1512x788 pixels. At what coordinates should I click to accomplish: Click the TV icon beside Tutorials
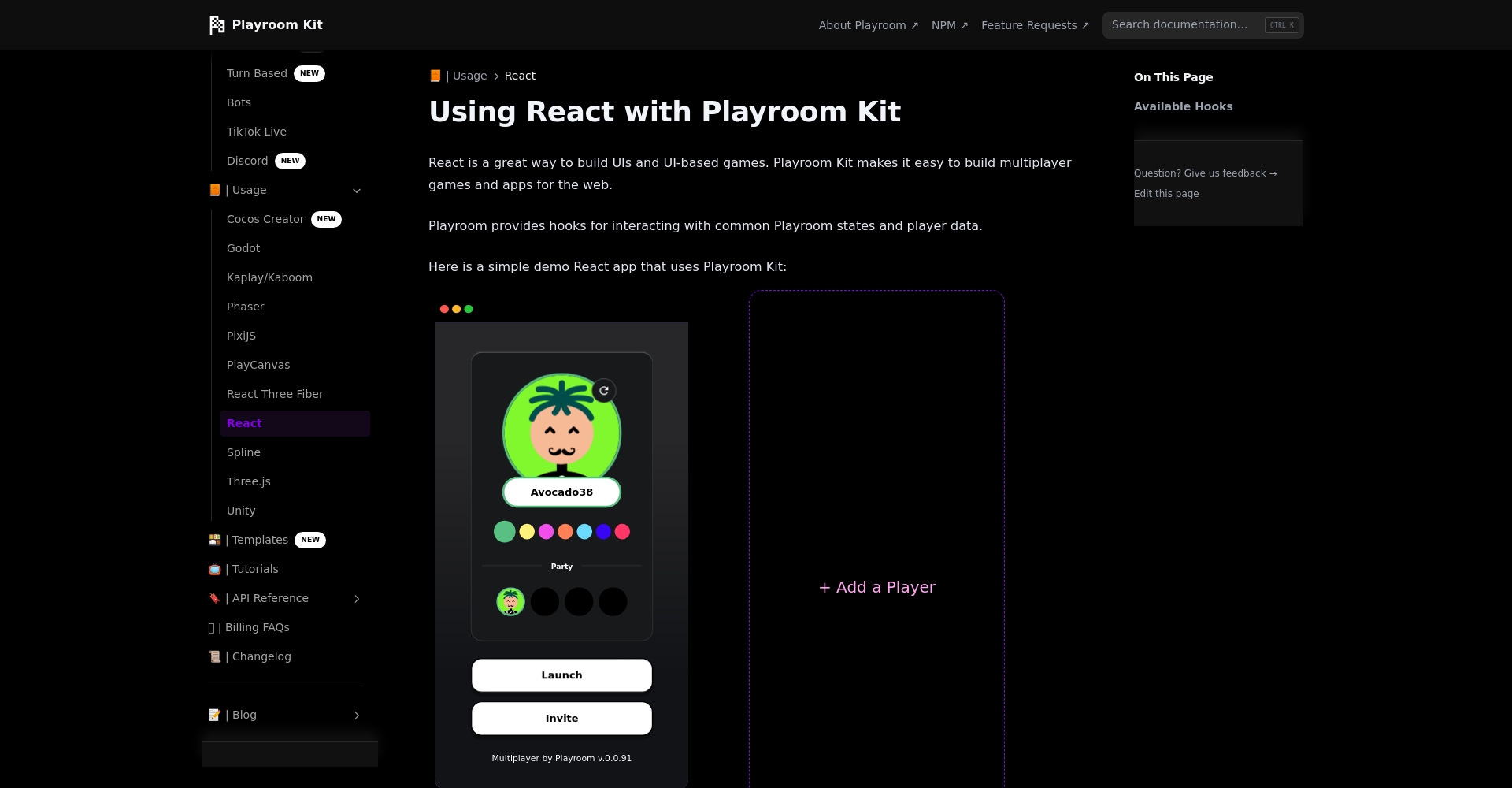(214, 569)
